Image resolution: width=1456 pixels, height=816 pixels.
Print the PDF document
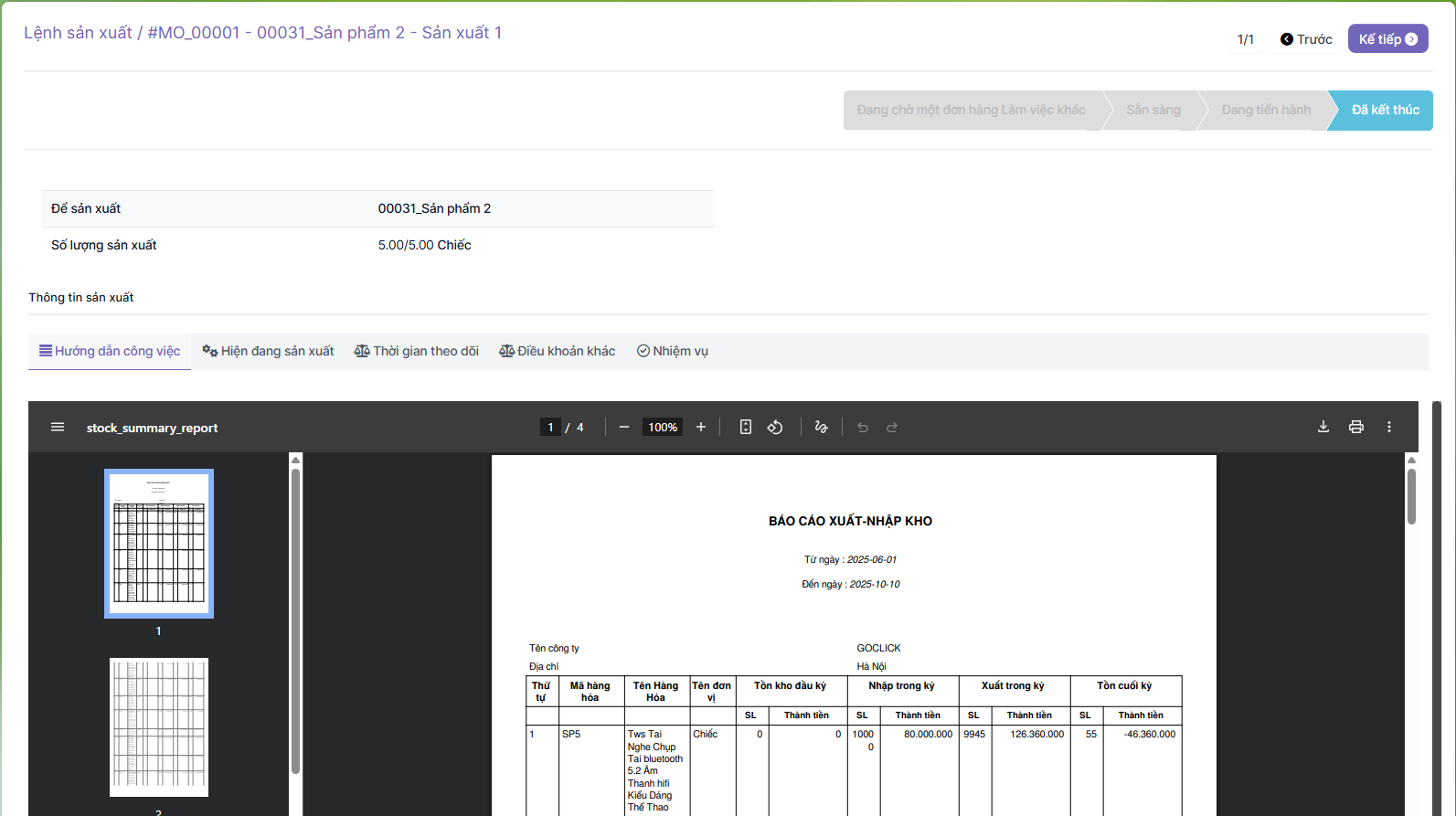click(x=1356, y=428)
